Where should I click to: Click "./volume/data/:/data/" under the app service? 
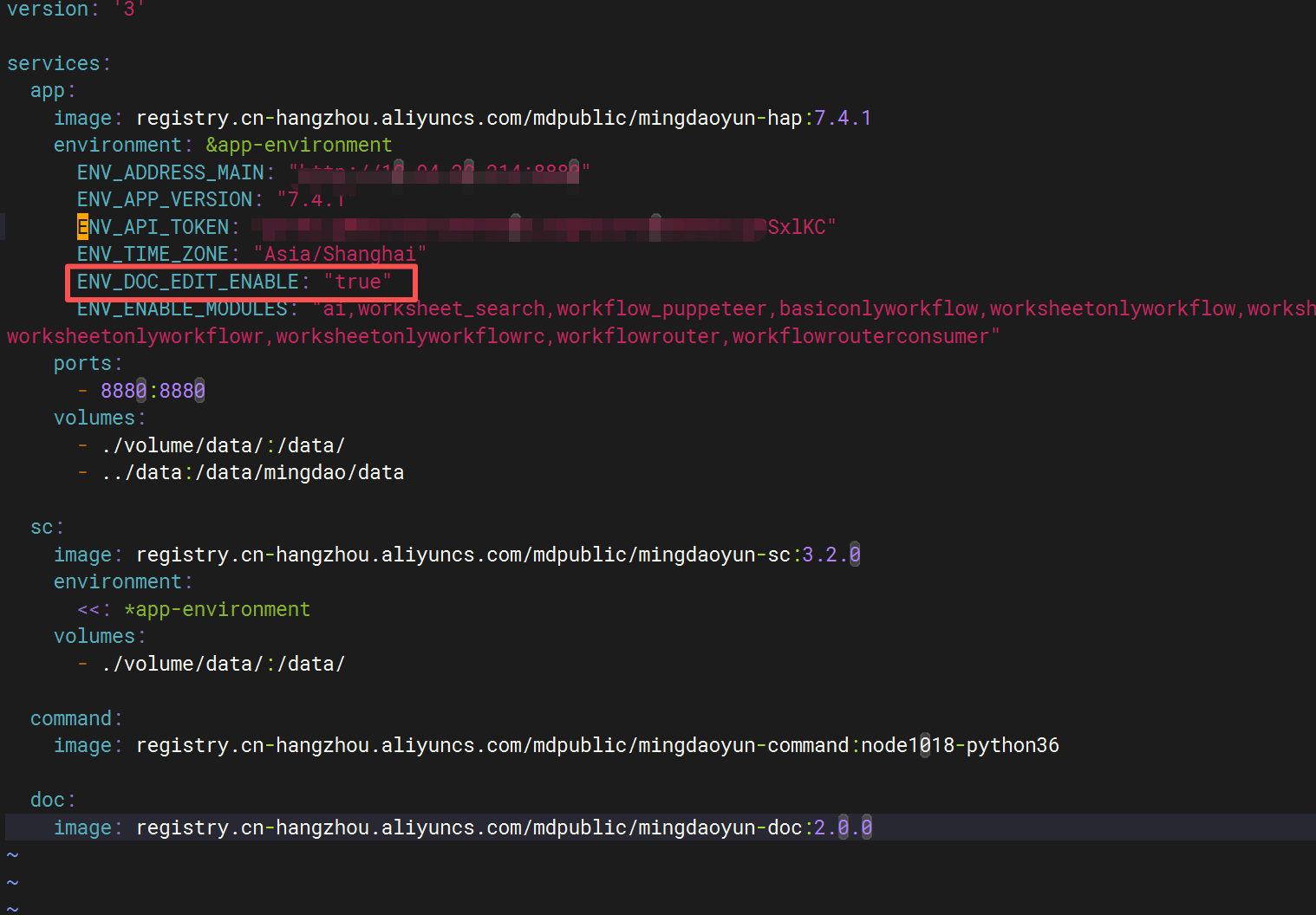tap(223, 445)
